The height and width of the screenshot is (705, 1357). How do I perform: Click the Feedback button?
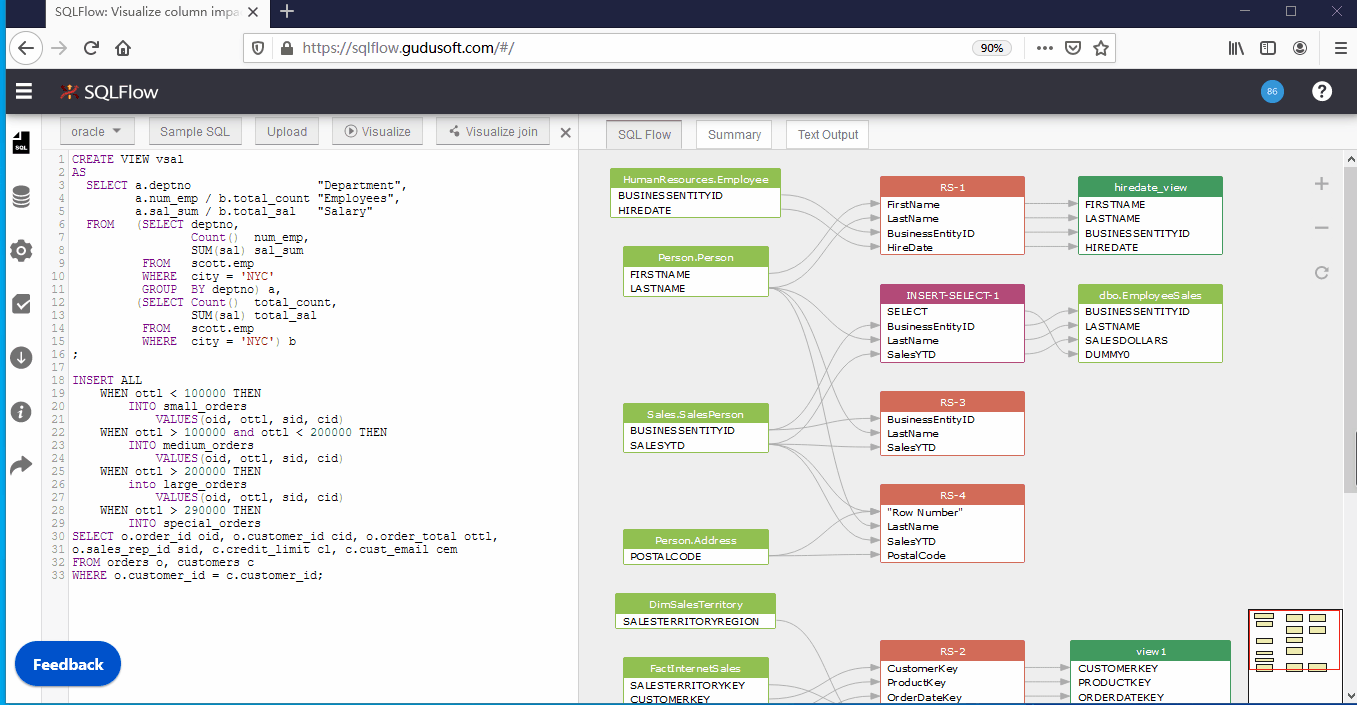click(x=67, y=663)
